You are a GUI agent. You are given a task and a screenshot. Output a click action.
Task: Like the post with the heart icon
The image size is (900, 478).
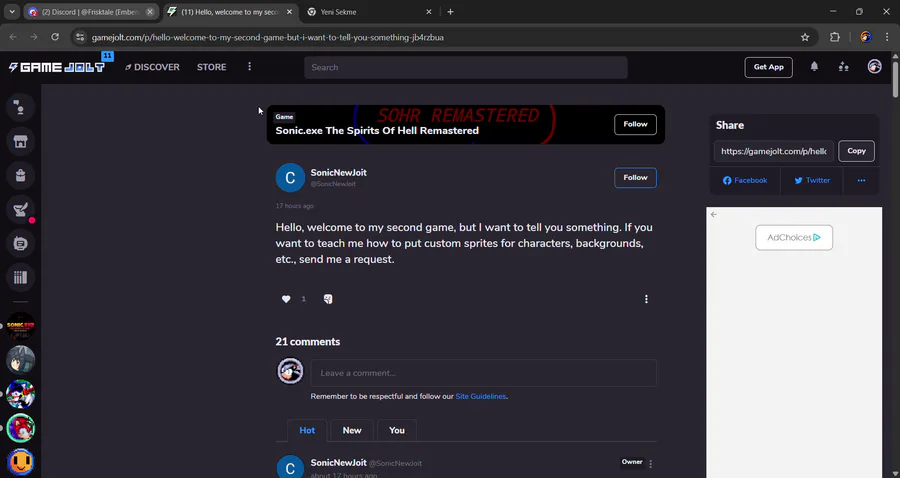click(286, 299)
